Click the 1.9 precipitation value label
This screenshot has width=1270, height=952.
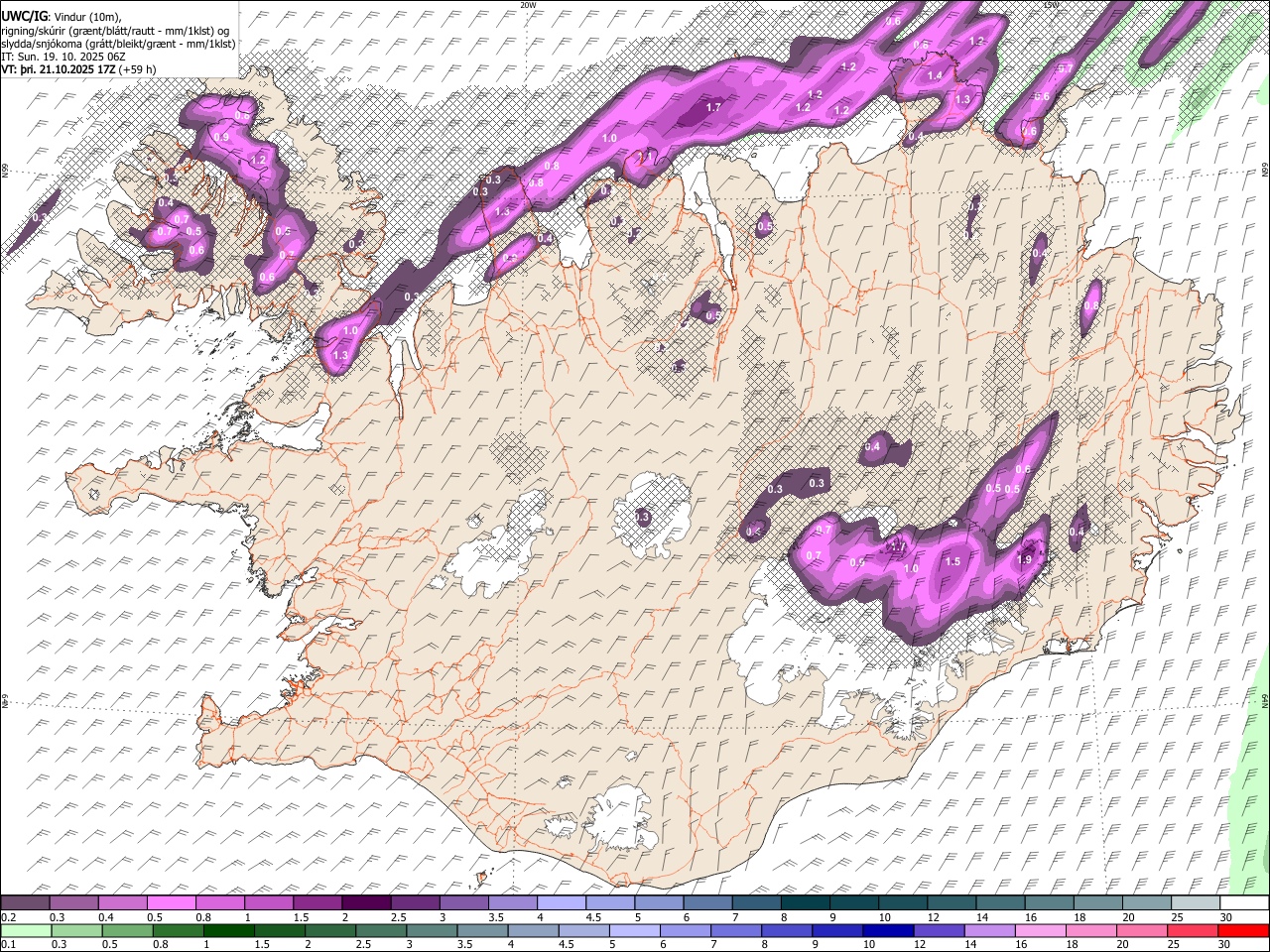[x=1025, y=559]
